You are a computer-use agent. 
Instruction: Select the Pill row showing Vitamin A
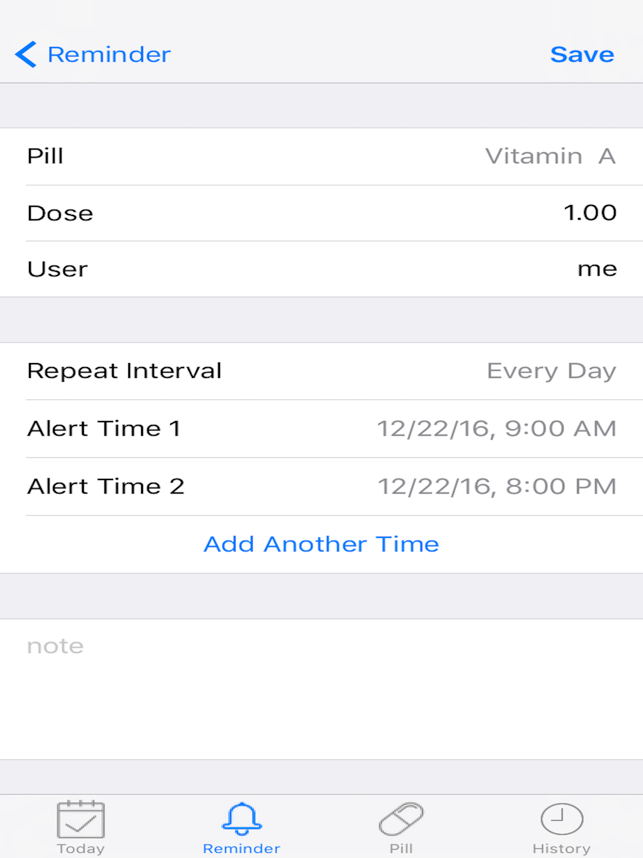pos(321,156)
